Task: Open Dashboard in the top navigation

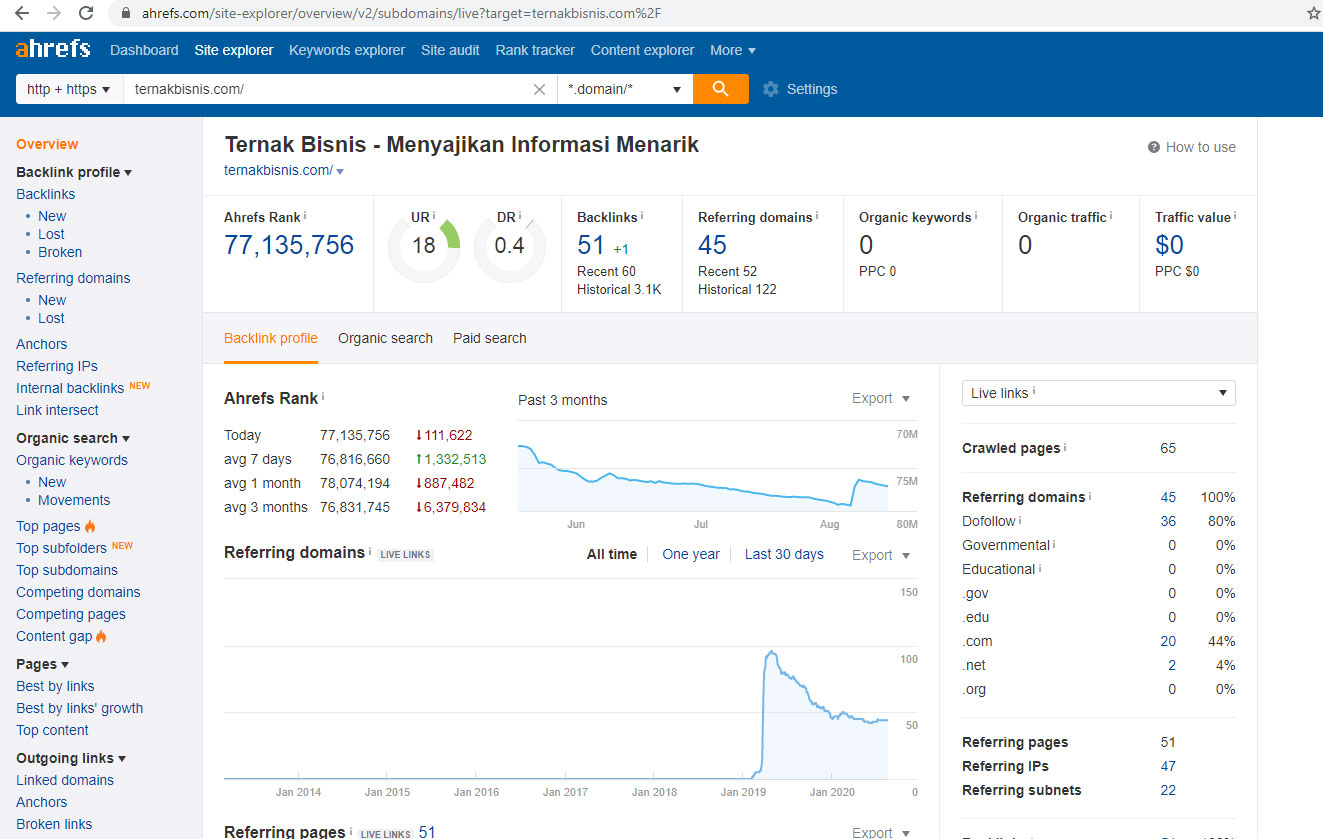Action: pyautogui.click(x=144, y=50)
